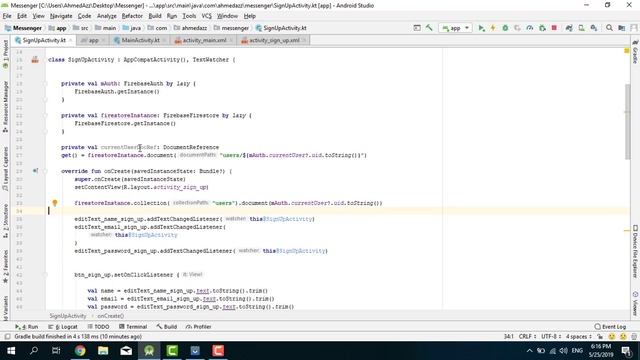Collapse the mAuth lazy block fold marker

click(x=46, y=84)
